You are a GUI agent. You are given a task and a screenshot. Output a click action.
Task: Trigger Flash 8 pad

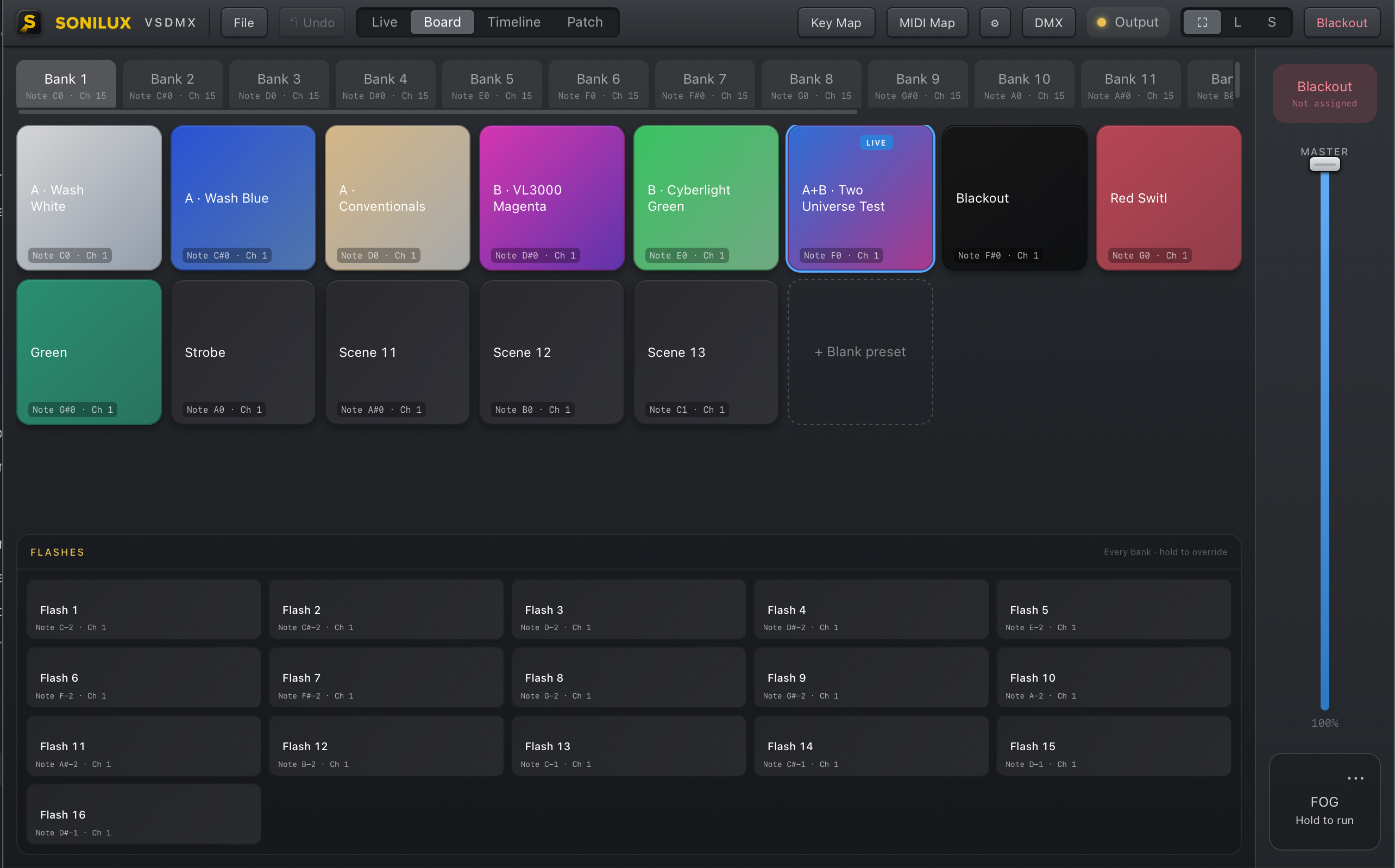(x=629, y=677)
